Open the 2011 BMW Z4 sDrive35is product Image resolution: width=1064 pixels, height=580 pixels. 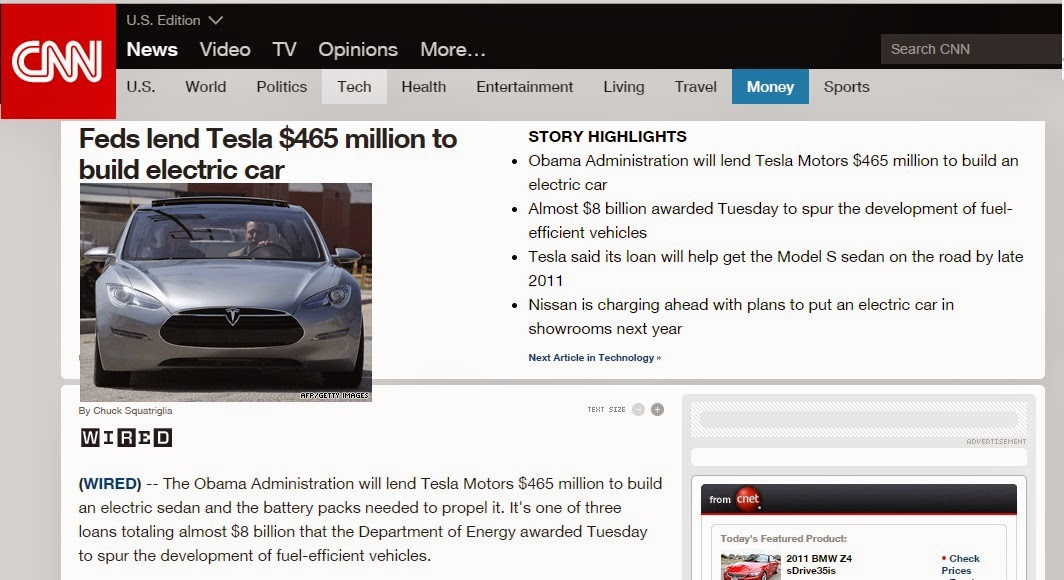point(818,564)
